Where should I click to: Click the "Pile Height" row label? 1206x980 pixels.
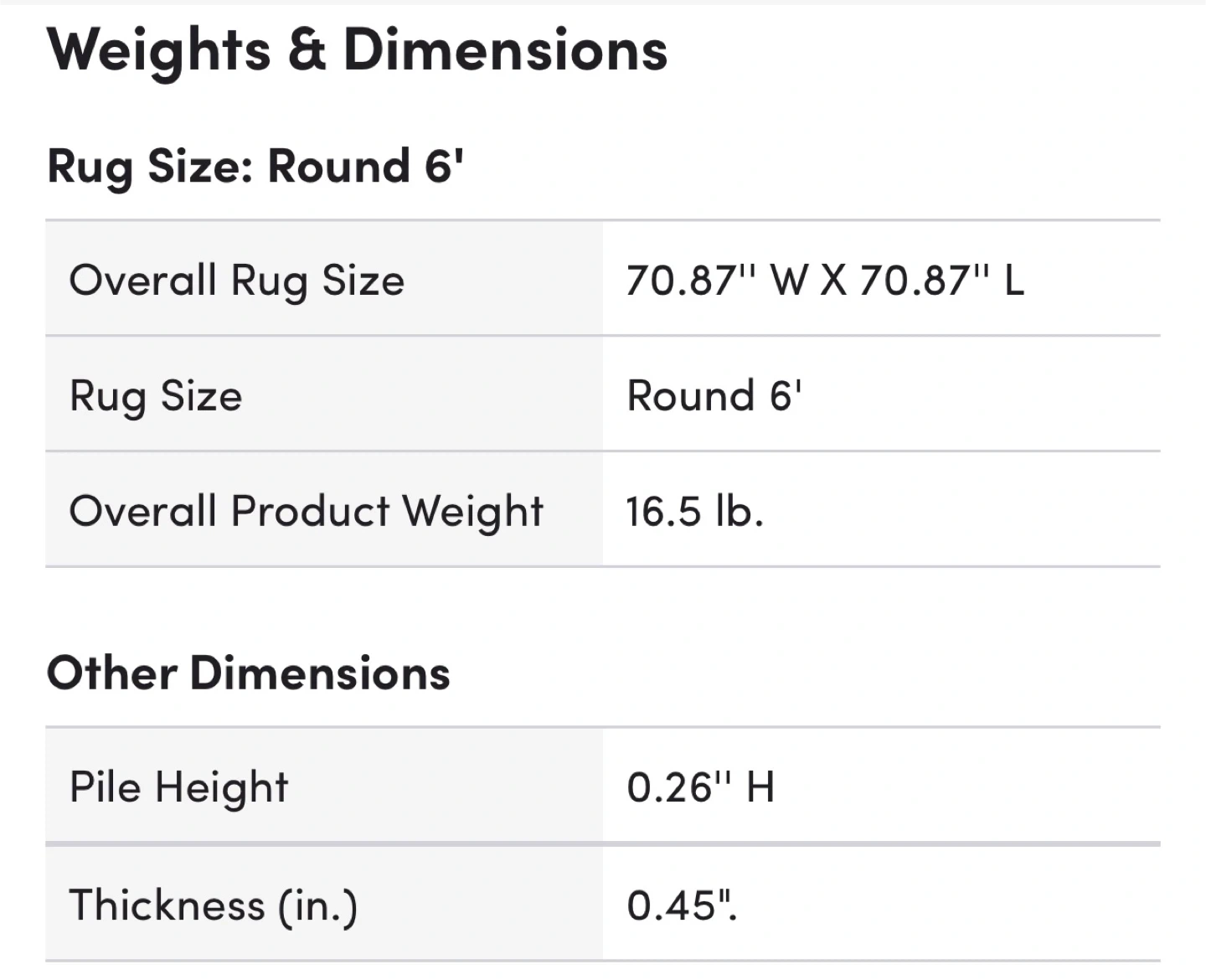[178, 787]
